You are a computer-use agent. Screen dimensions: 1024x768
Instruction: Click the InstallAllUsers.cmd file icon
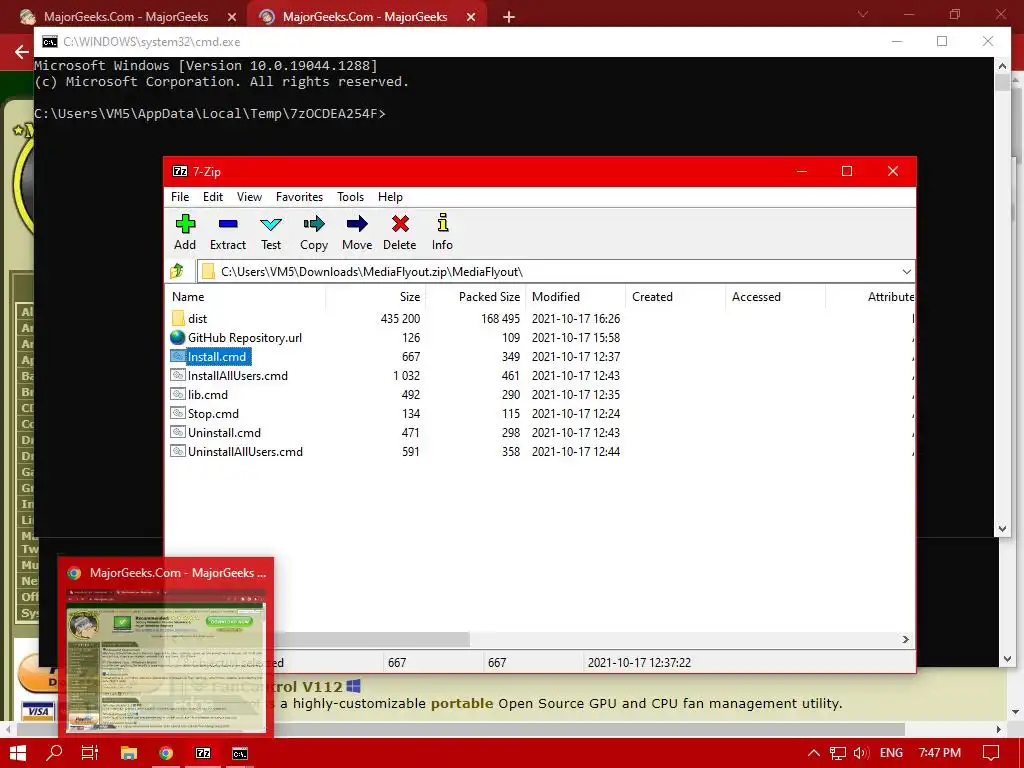(178, 376)
